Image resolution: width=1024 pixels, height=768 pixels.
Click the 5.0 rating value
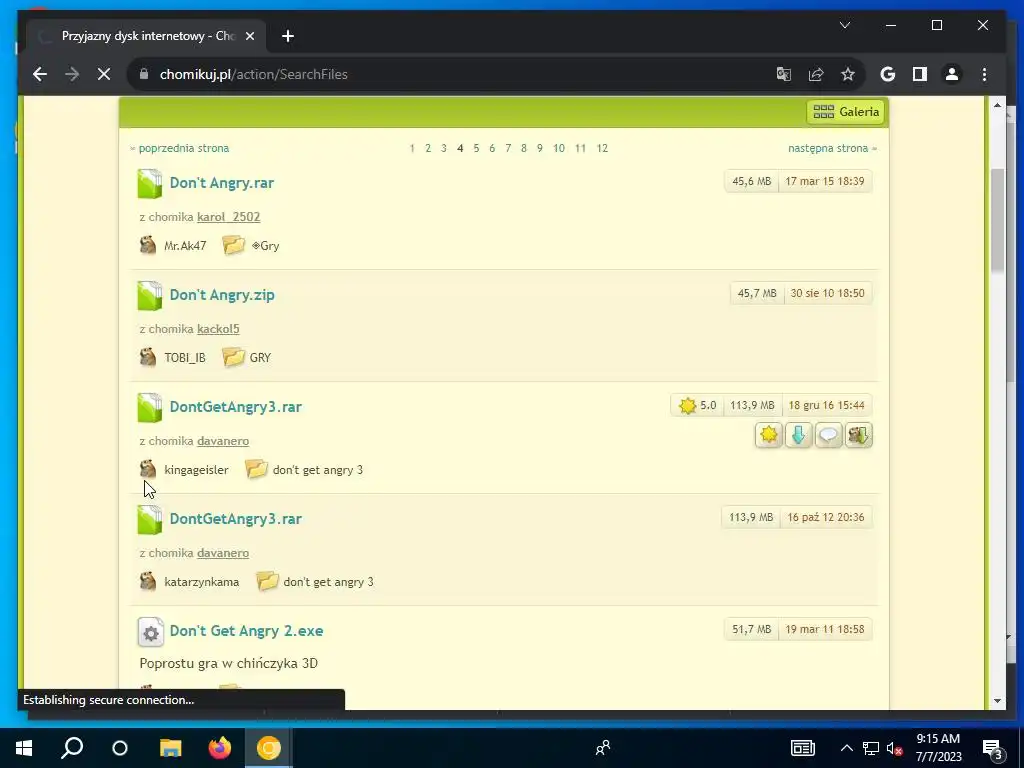point(708,405)
